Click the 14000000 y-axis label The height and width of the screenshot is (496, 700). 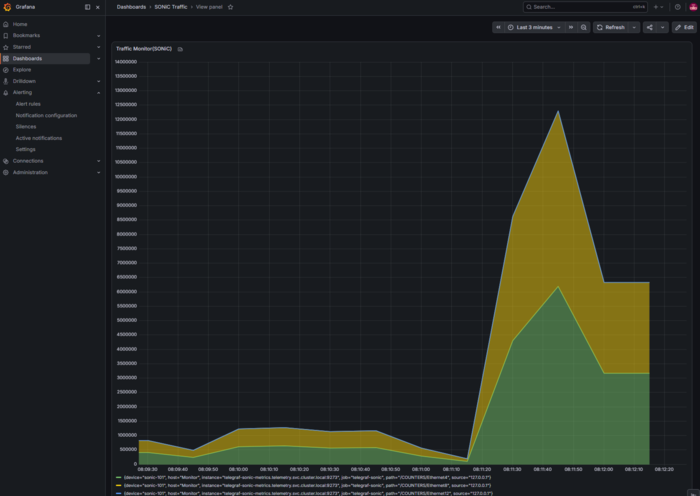click(x=126, y=62)
